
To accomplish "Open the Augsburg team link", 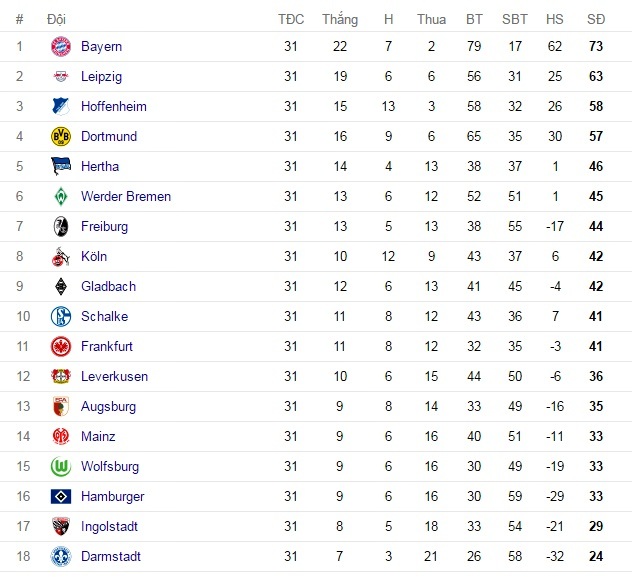I will (108, 406).
